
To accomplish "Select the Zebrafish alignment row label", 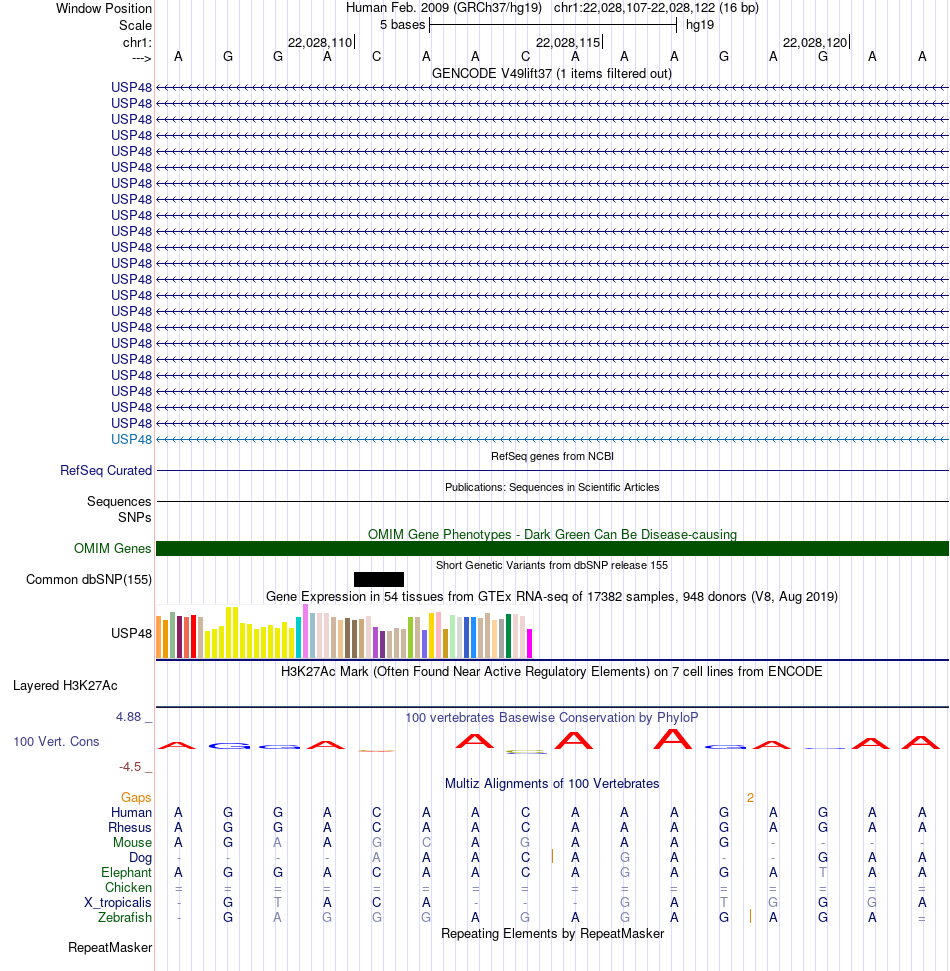I will [124, 918].
